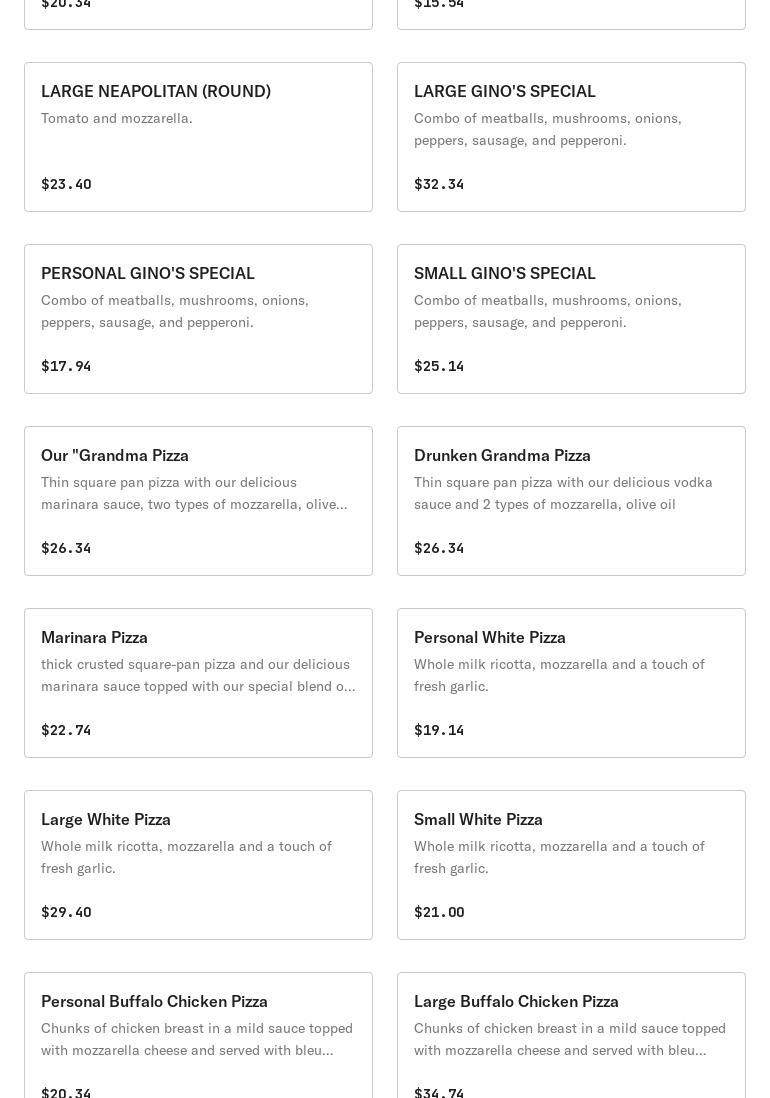This screenshot has width=770, height=1098.
Task: Choose the Personal White Pizza card
Action: [x=571, y=683]
